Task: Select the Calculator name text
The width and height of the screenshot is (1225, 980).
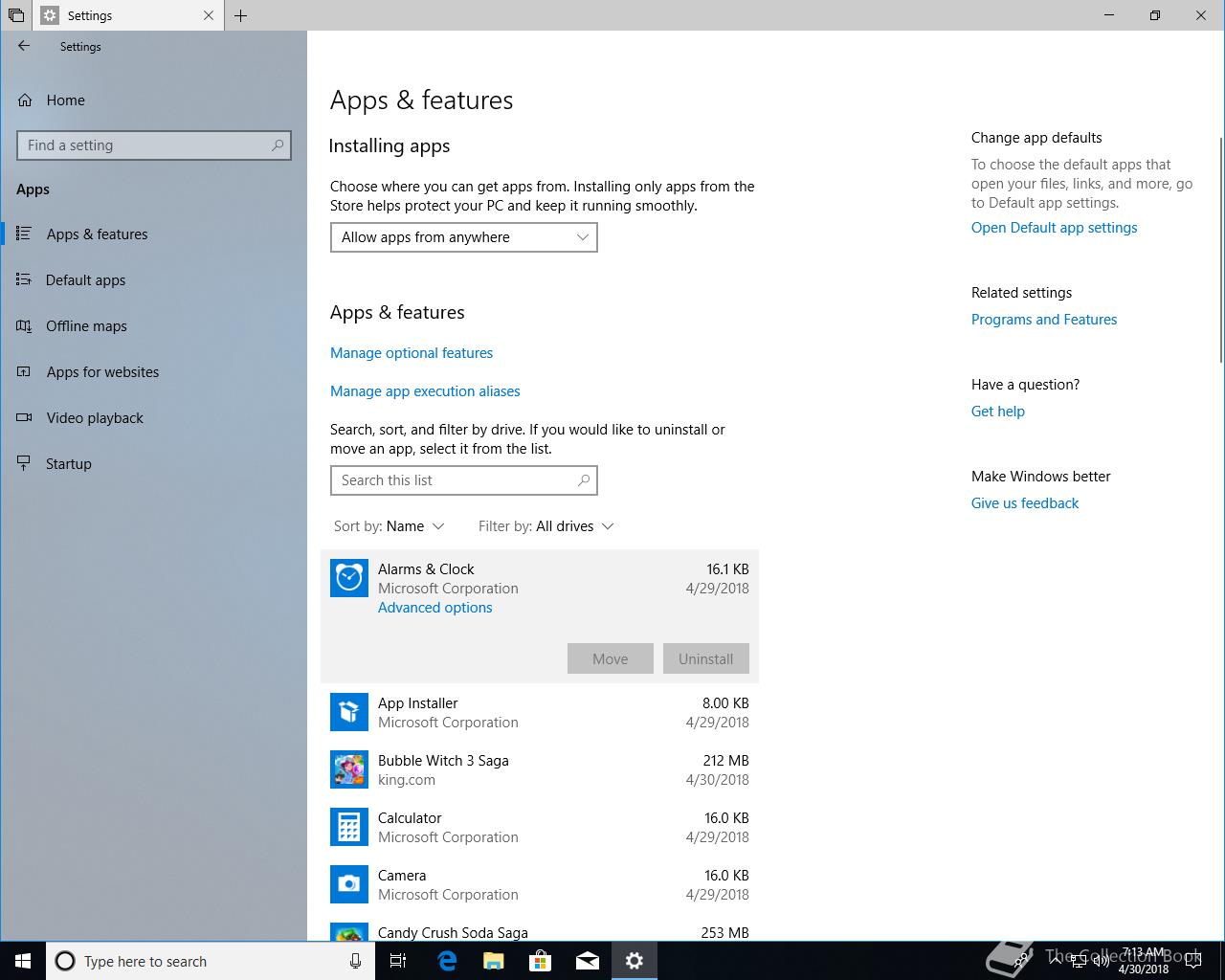Action: tap(410, 818)
